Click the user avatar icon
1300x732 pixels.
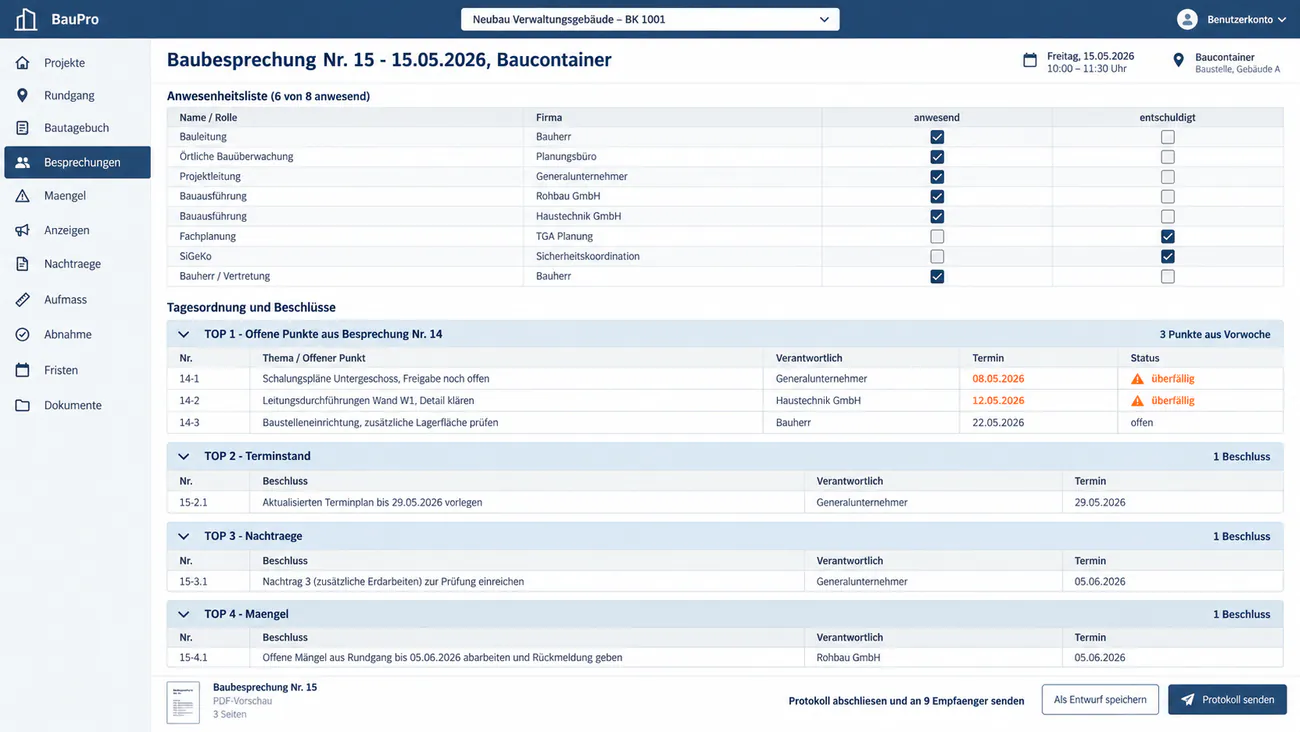pos(1187,19)
